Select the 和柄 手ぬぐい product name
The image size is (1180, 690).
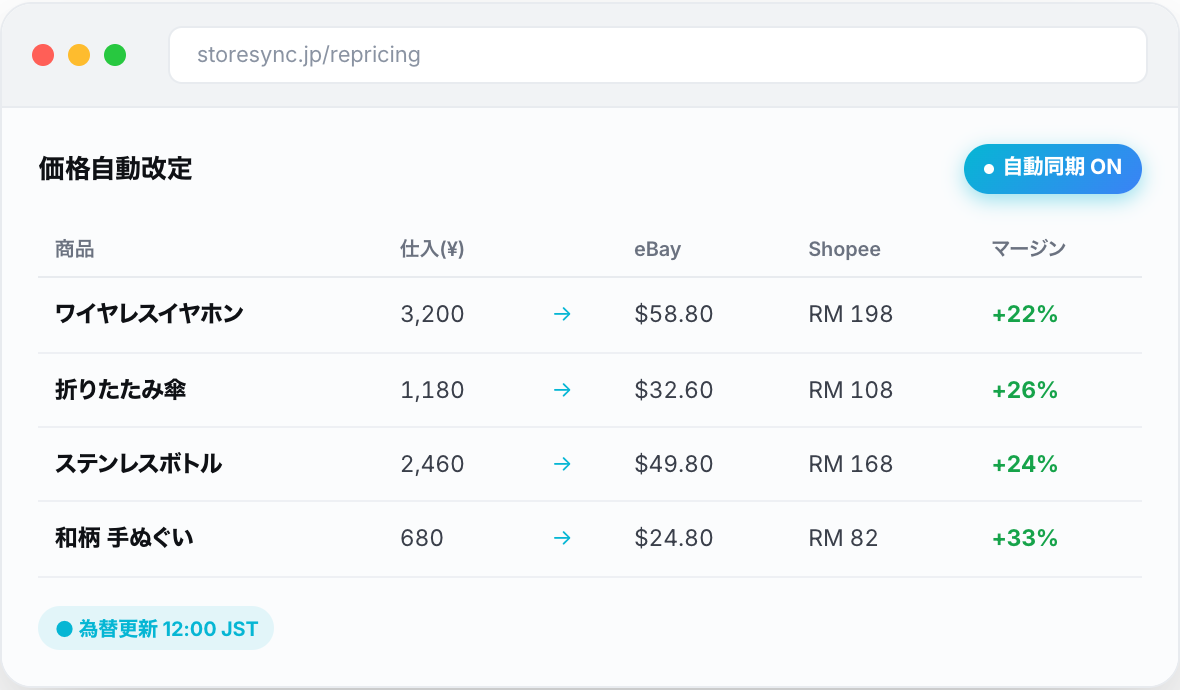[124, 538]
